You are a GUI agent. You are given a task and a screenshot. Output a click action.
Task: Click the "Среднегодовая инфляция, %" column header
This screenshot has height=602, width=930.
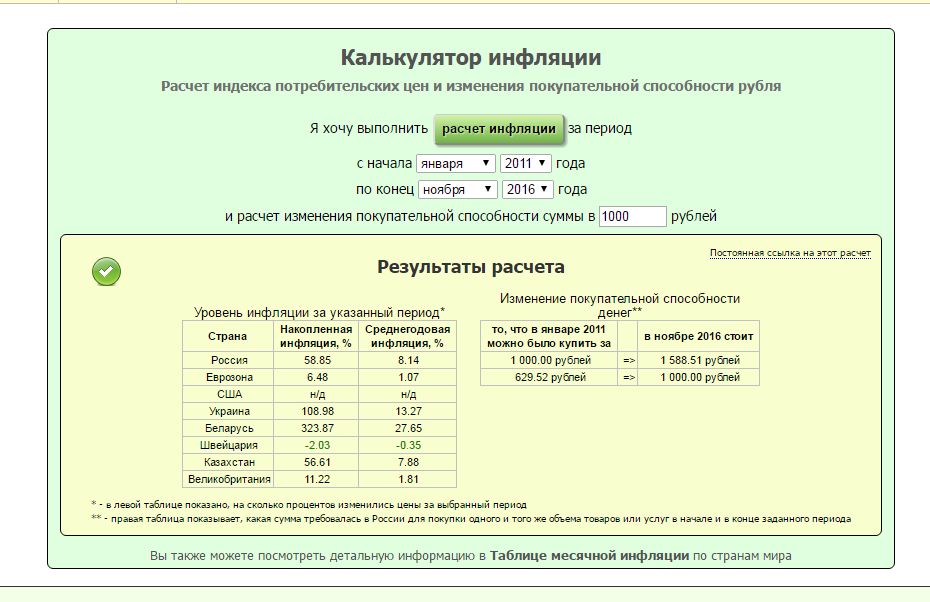(407, 336)
